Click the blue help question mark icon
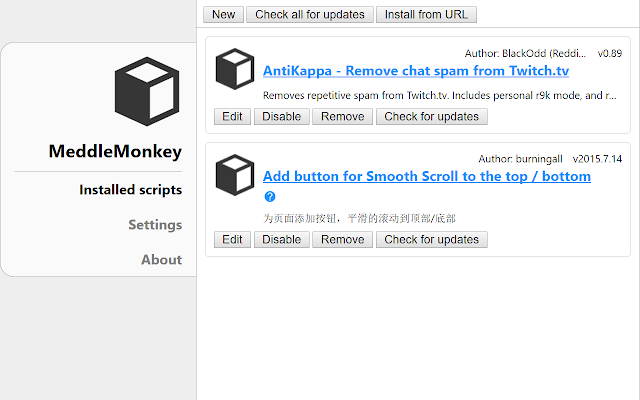Screen dimensions: 640x400 [269, 197]
